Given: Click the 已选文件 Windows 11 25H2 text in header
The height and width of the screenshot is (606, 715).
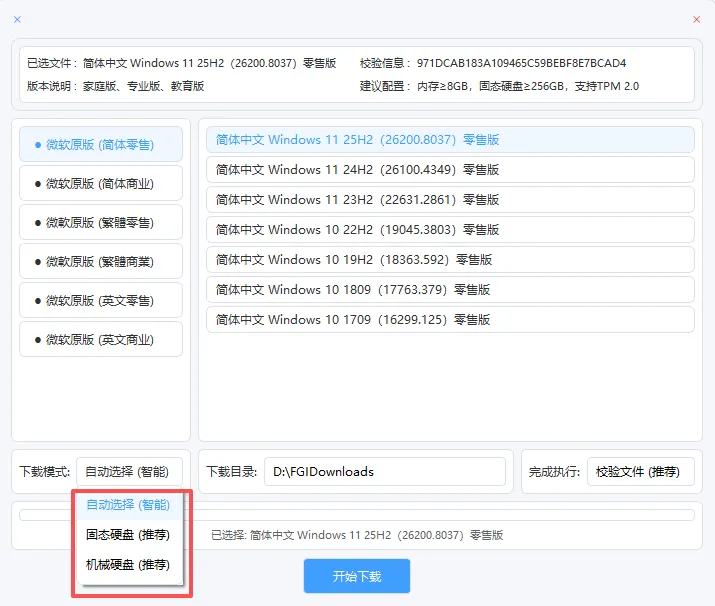Looking at the screenshot, I should pos(209,63).
